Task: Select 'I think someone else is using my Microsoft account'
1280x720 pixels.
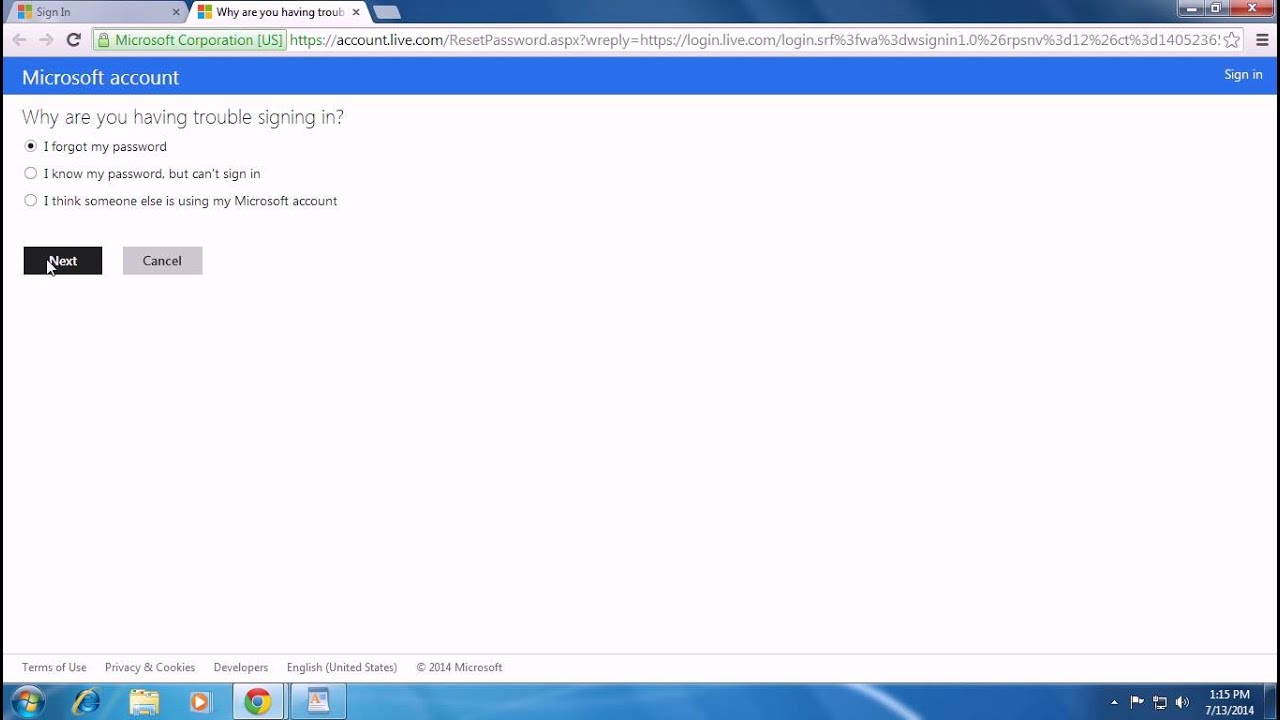Action: 31,201
